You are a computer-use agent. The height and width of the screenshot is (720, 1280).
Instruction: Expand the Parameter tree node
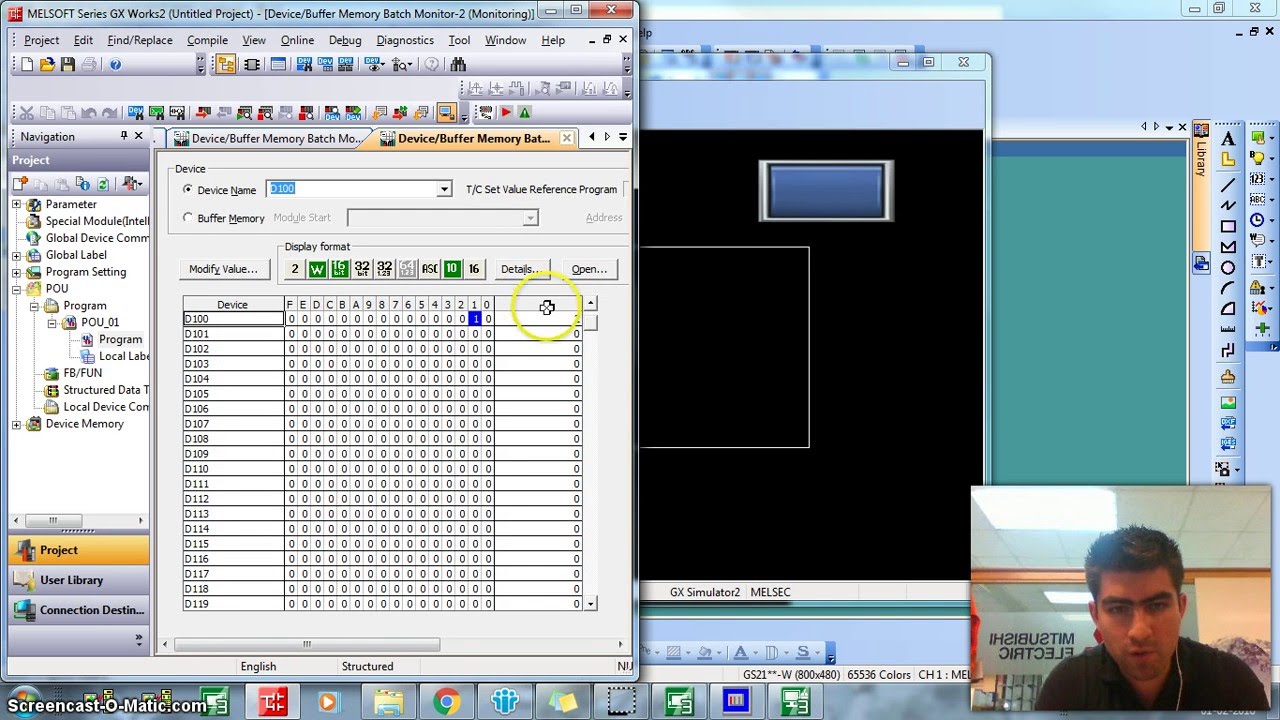[x=17, y=204]
